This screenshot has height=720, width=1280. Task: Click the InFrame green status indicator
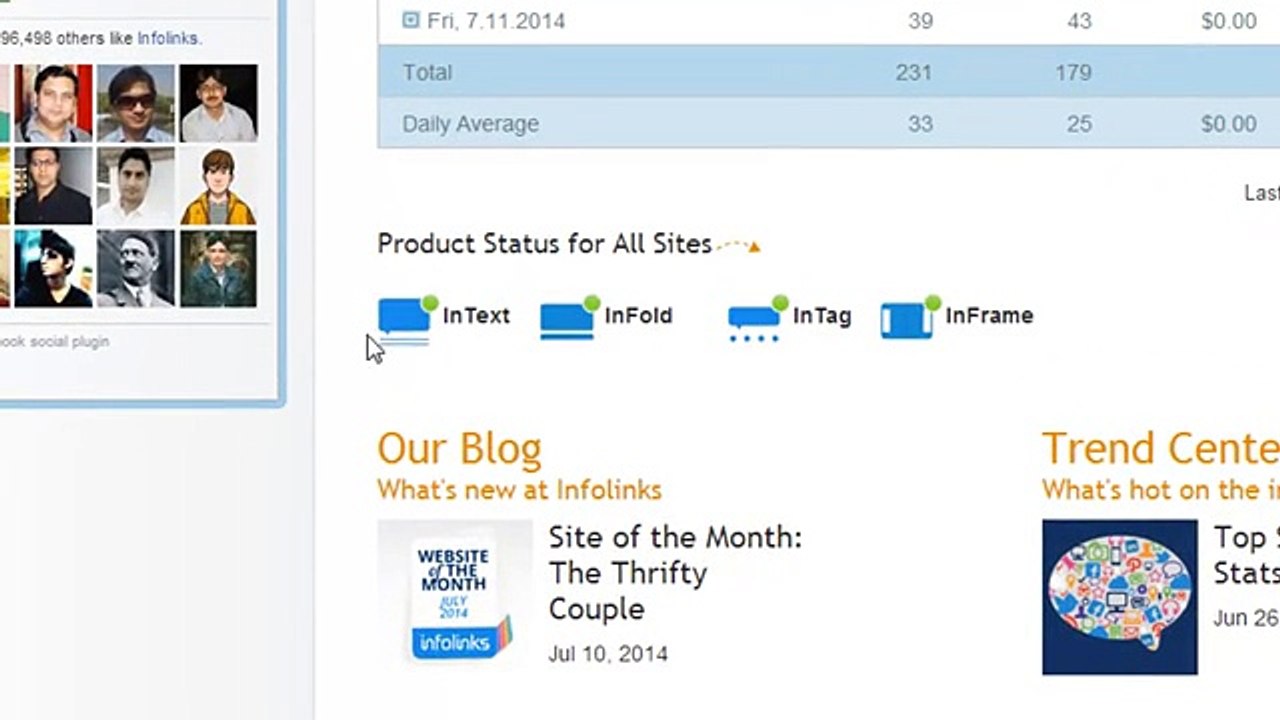933,302
